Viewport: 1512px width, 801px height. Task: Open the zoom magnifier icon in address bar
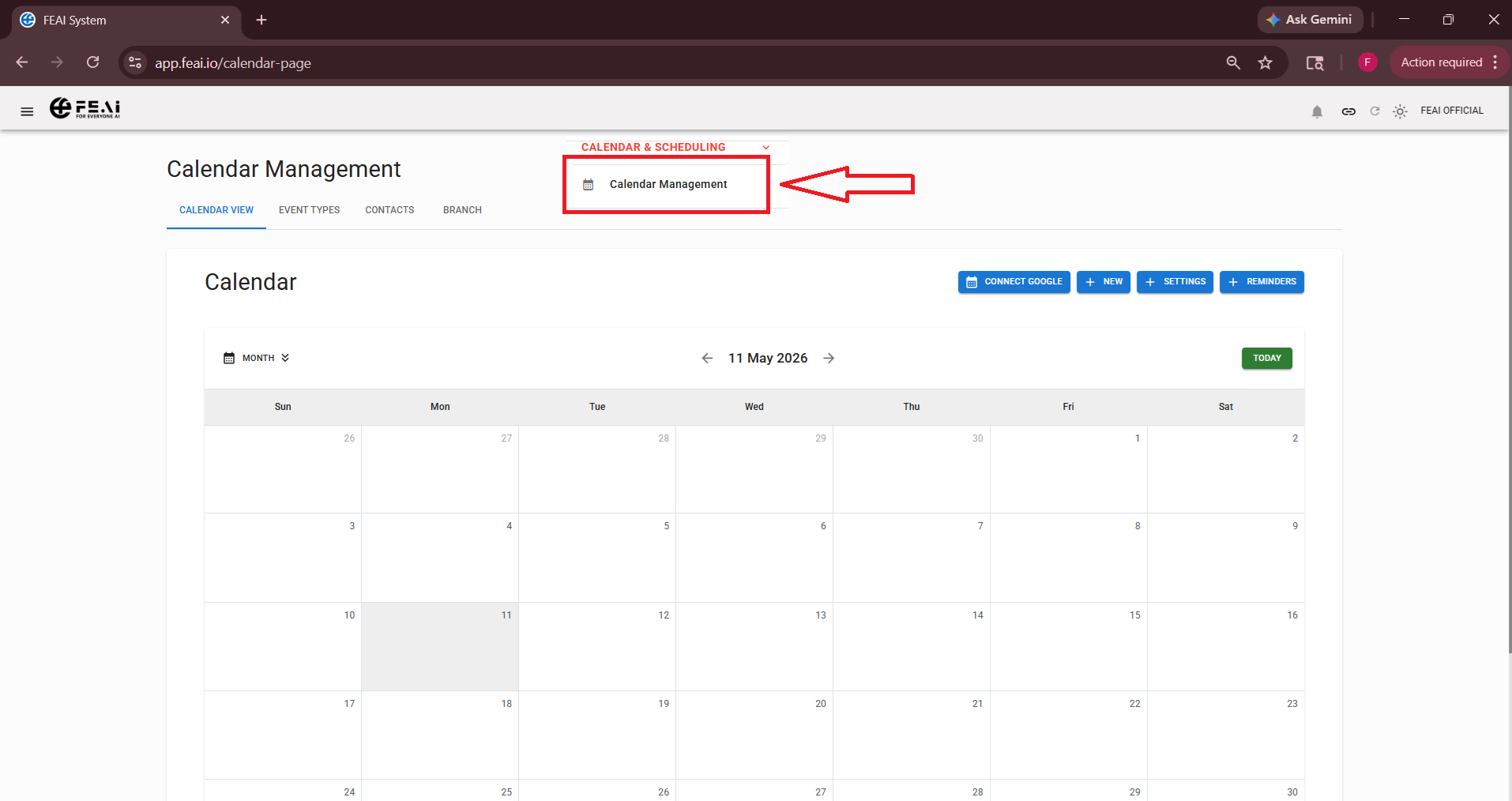[1232, 62]
